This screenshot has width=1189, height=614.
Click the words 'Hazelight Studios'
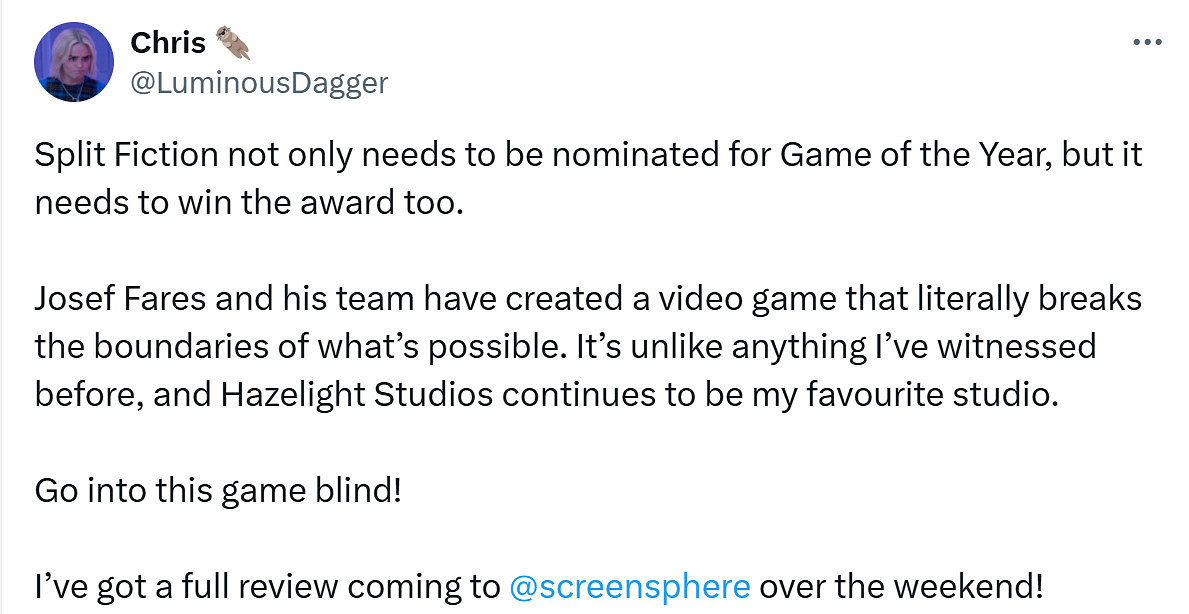(x=354, y=394)
